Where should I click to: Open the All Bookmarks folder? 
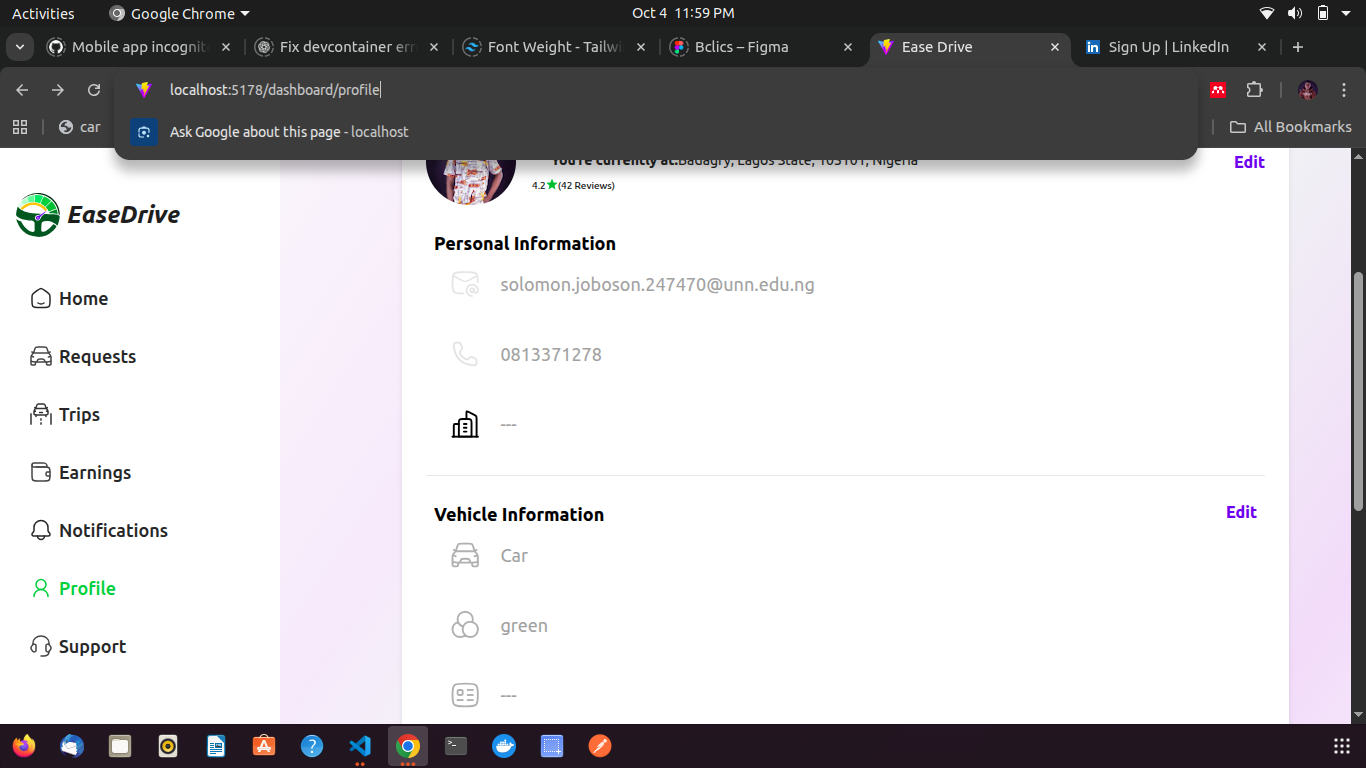coord(1290,127)
